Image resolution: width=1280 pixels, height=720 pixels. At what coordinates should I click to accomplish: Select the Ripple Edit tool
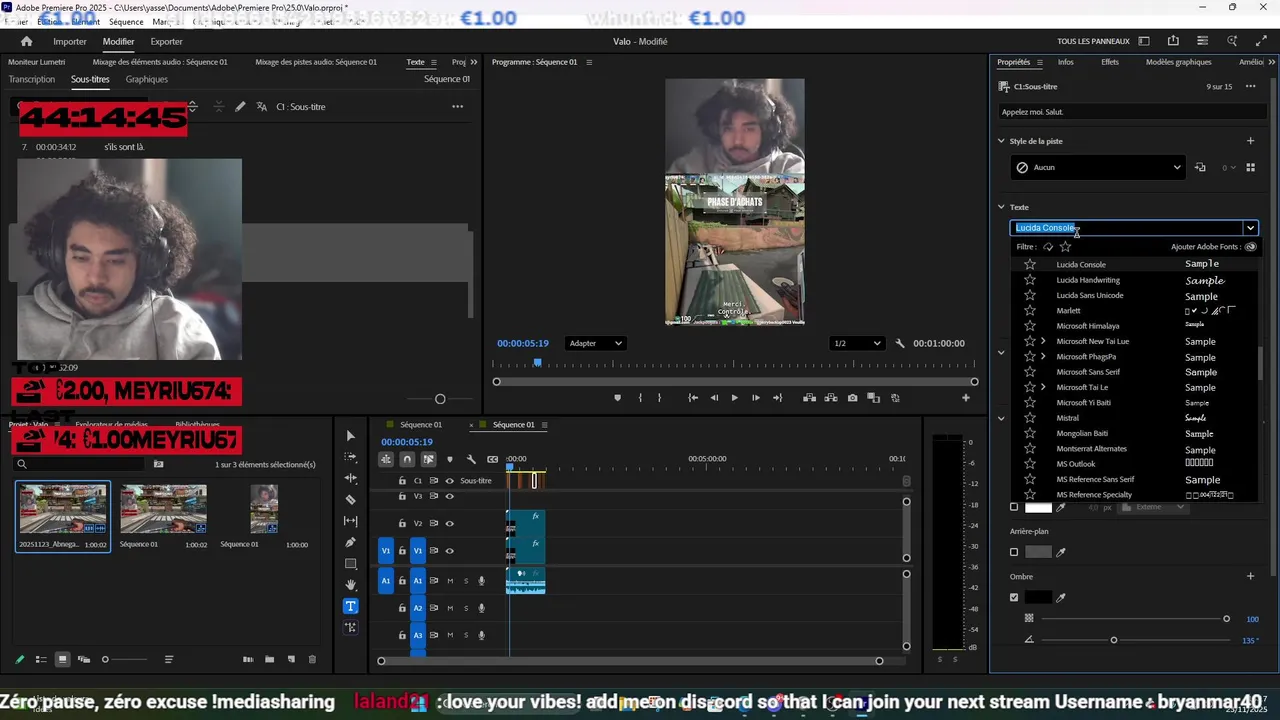coord(350,478)
